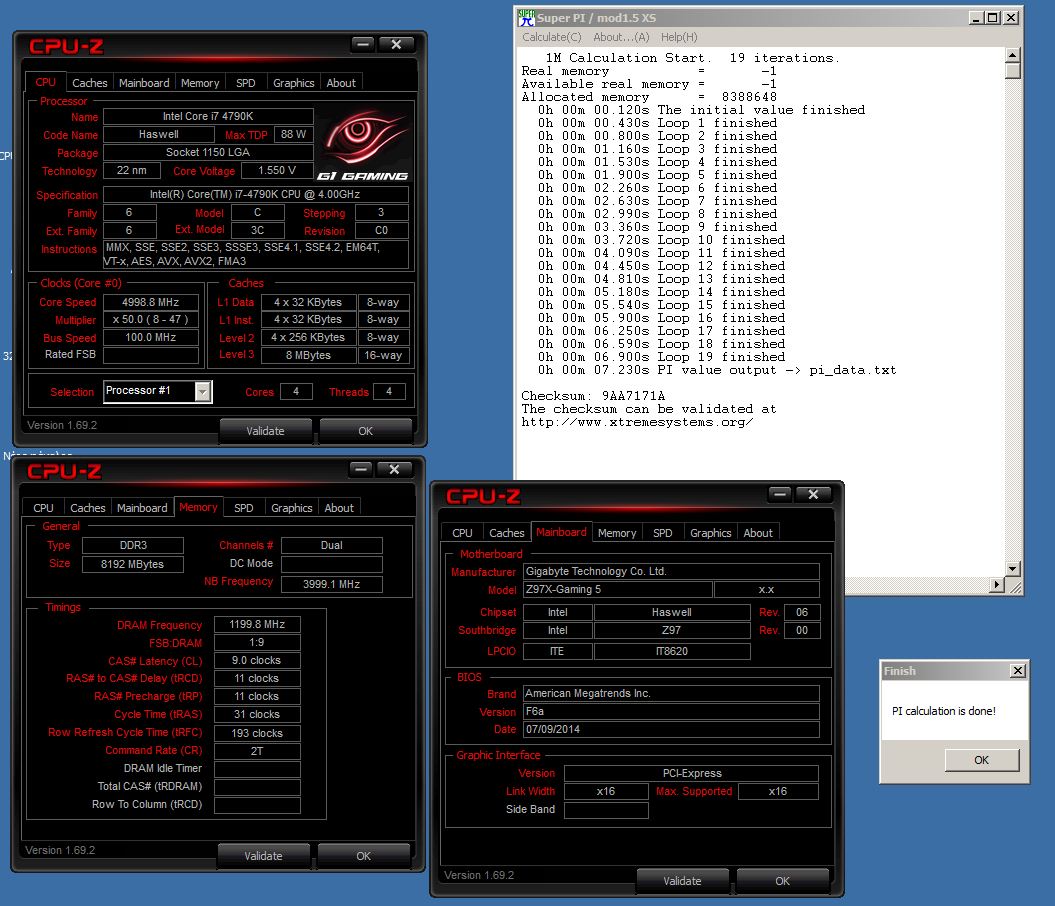This screenshot has height=906, width=1055.
Task: Click the BIOS Brand value "American Megatrends Inc."
Action: click(x=671, y=693)
